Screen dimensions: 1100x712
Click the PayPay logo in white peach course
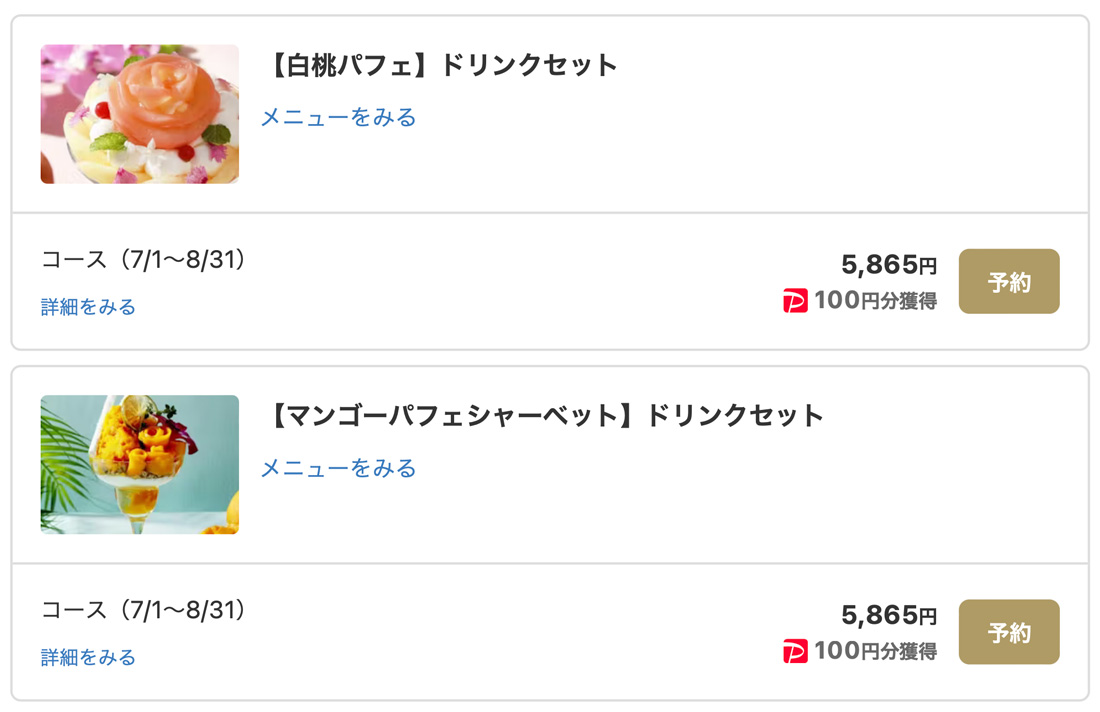click(795, 301)
